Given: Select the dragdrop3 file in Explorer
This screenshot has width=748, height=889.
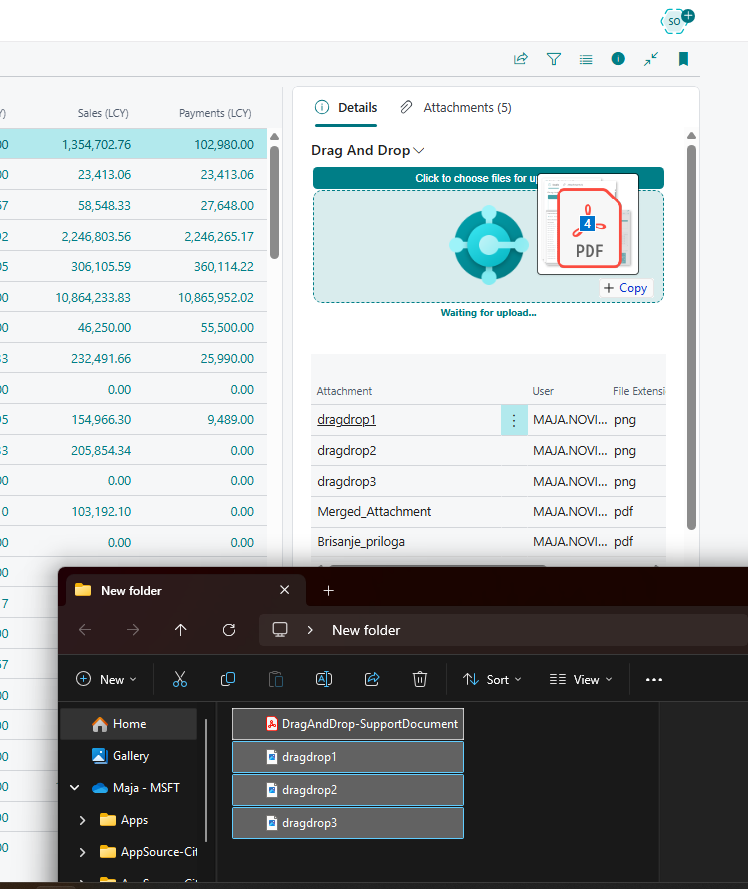Looking at the screenshot, I should [x=348, y=823].
